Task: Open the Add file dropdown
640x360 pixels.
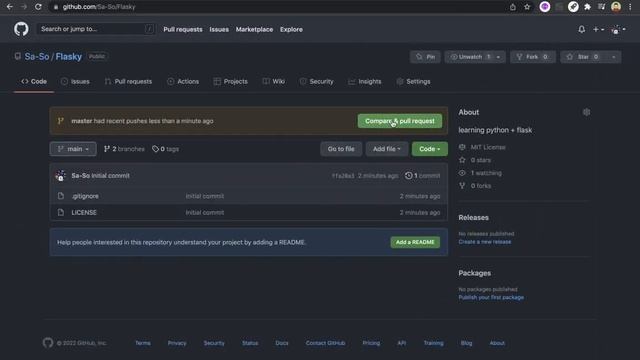Action: coord(387,149)
